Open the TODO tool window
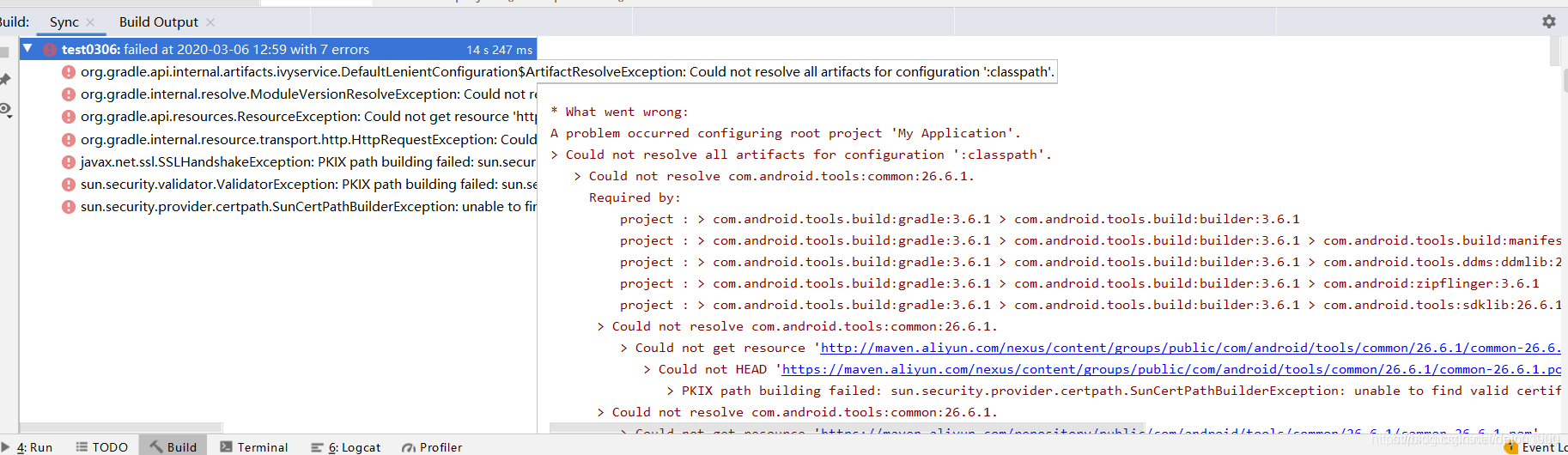The height and width of the screenshot is (455, 1568). (x=102, y=446)
